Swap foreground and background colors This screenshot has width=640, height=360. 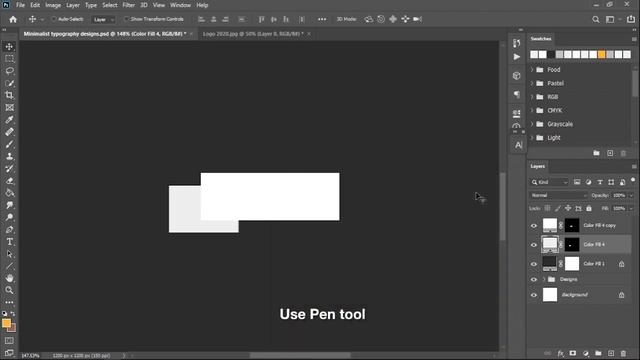[x=13, y=313]
